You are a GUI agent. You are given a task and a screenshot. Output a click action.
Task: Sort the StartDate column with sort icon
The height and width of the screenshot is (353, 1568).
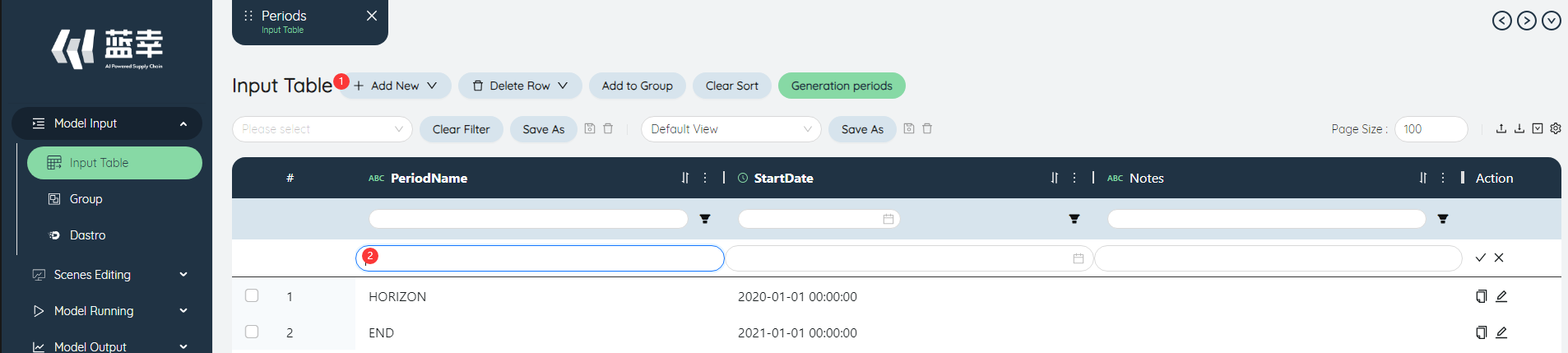pyautogui.click(x=1055, y=178)
